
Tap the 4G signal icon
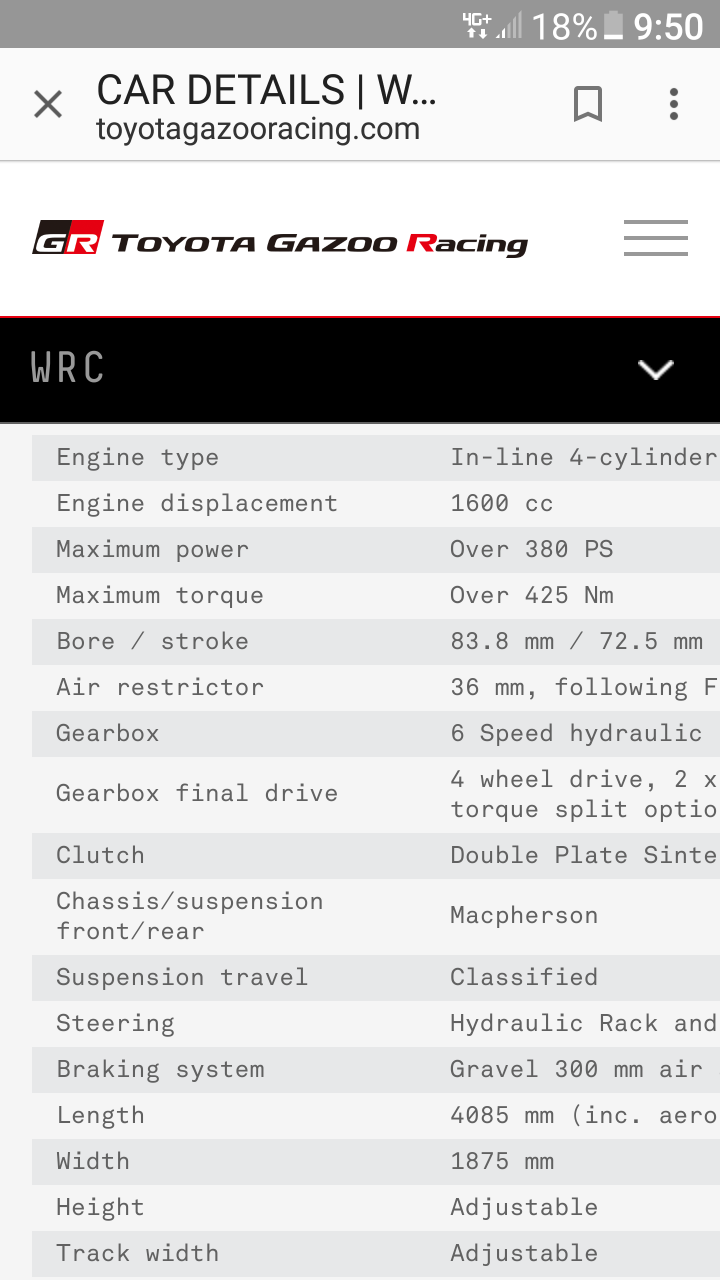point(477,25)
